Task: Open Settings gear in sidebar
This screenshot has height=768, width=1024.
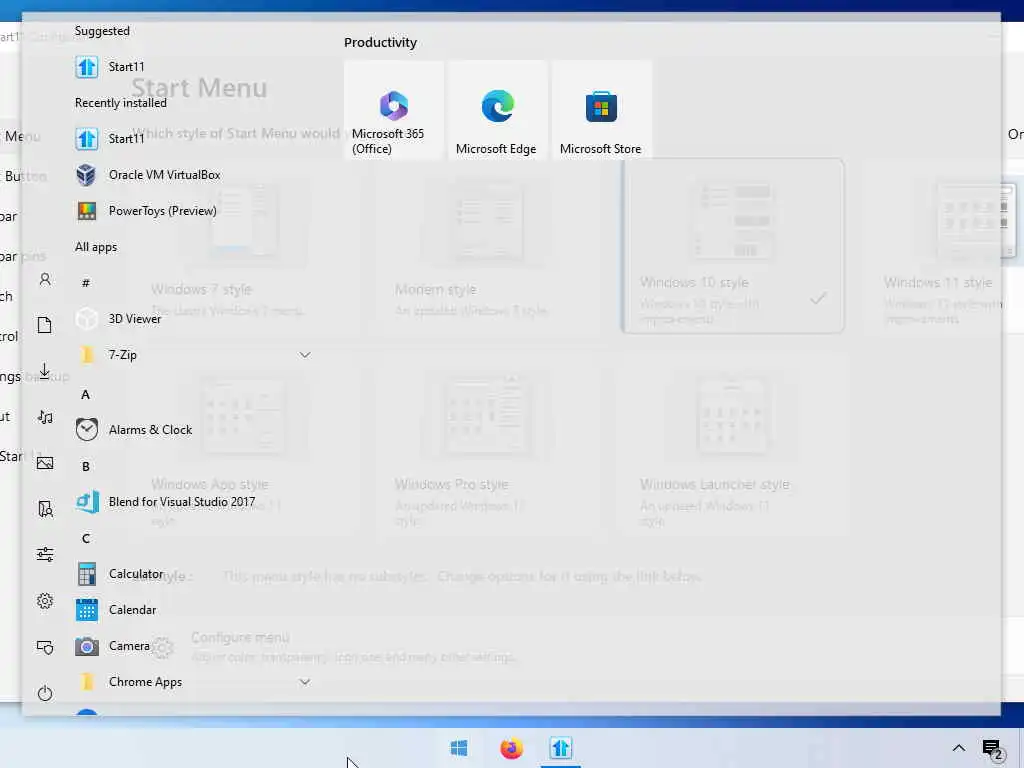Action: (x=45, y=601)
